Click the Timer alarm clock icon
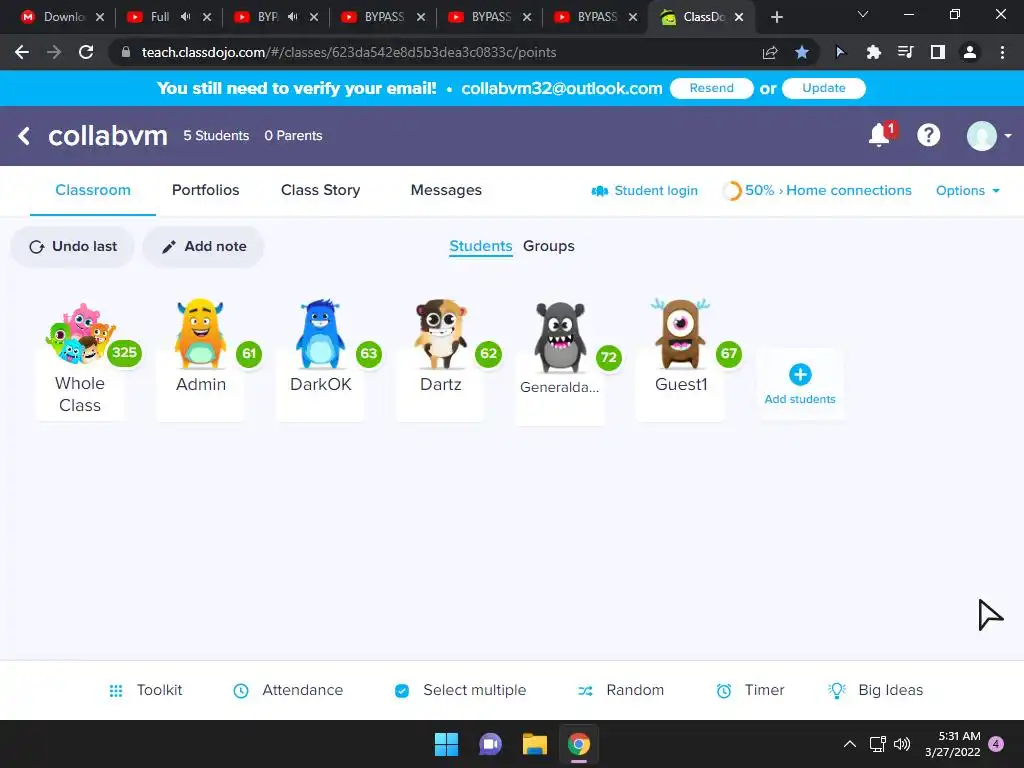Viewport: 1024px width, 768px height. pyautogui.click(x=724, y=690)
